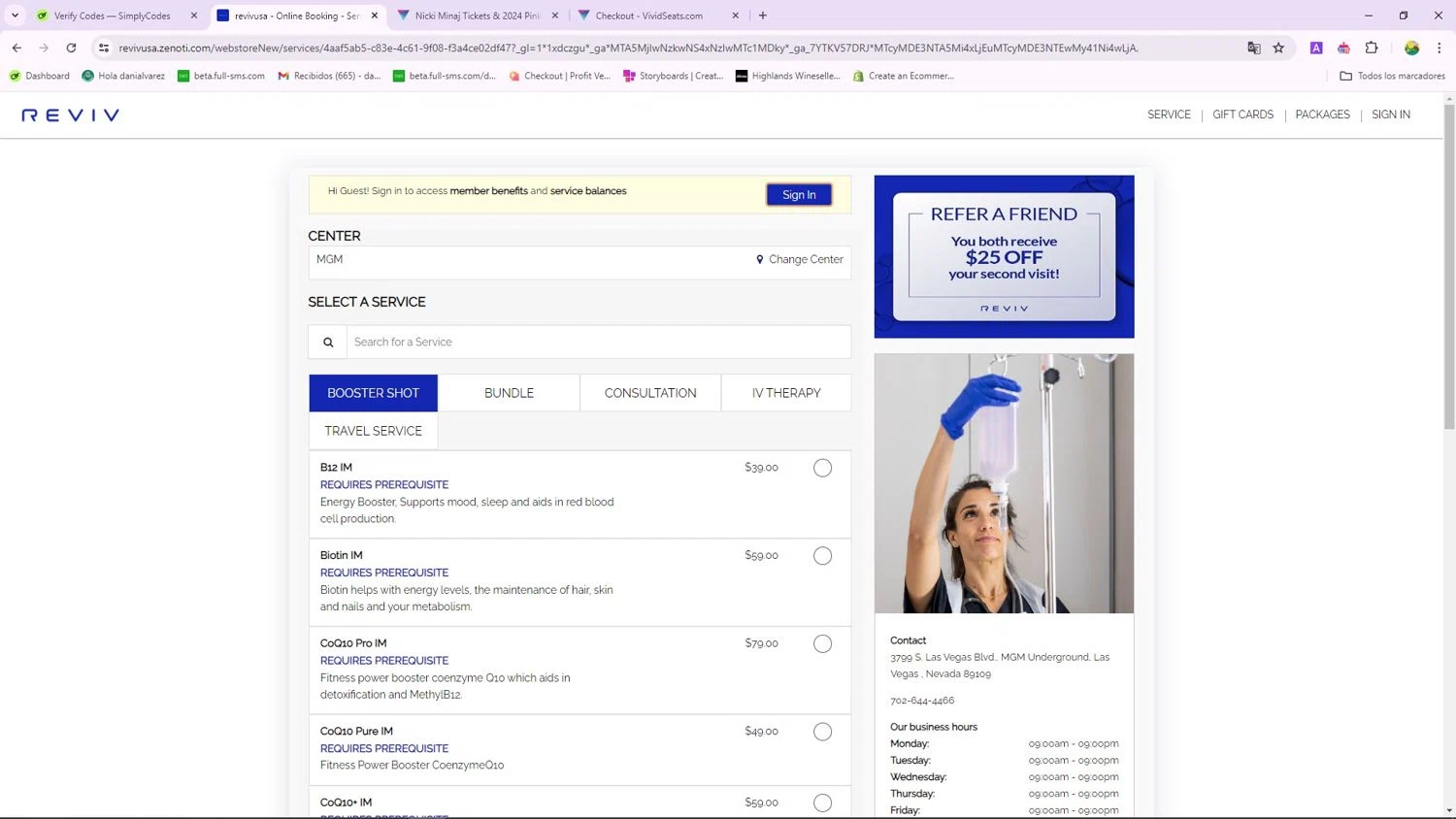This screenshot has height=819, width=1456.
Task: Click the browser address bar URL
Action: pos(628,48)
